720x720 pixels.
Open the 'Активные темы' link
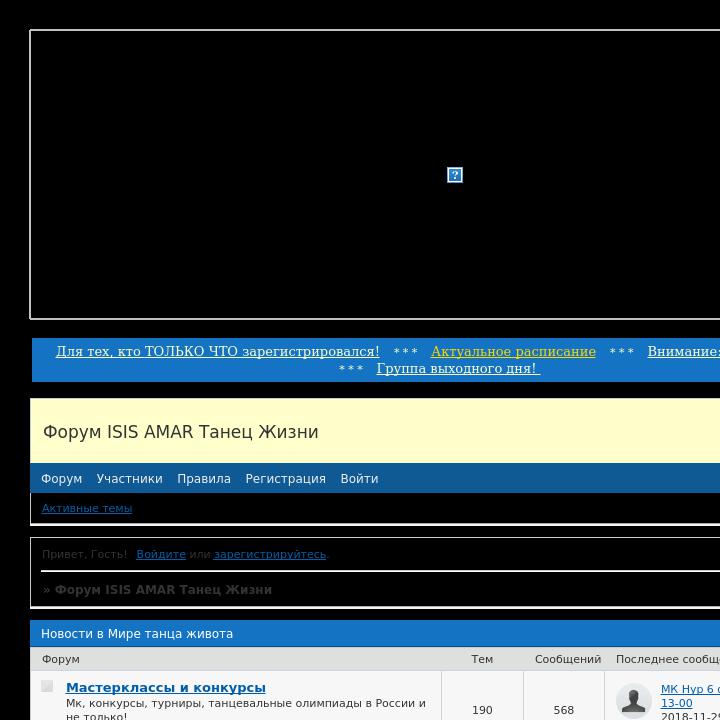(87, 508)
